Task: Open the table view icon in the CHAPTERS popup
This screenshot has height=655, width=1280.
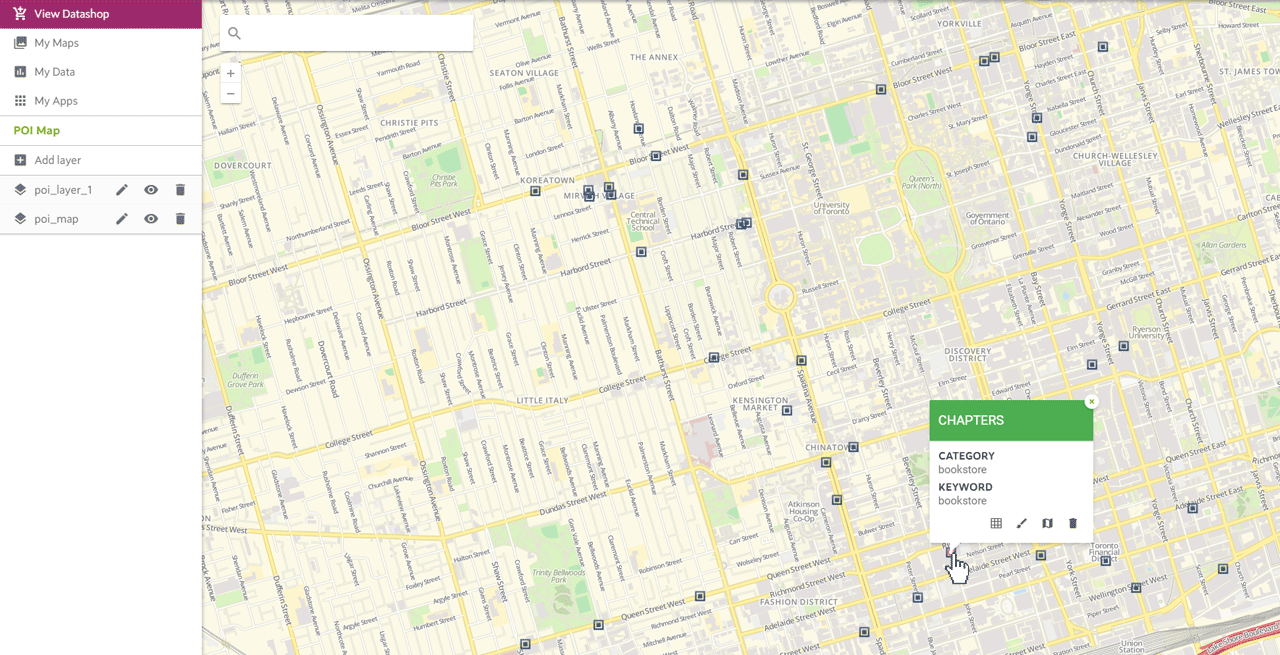Action: pyautogui.click(x=996, y=523)
